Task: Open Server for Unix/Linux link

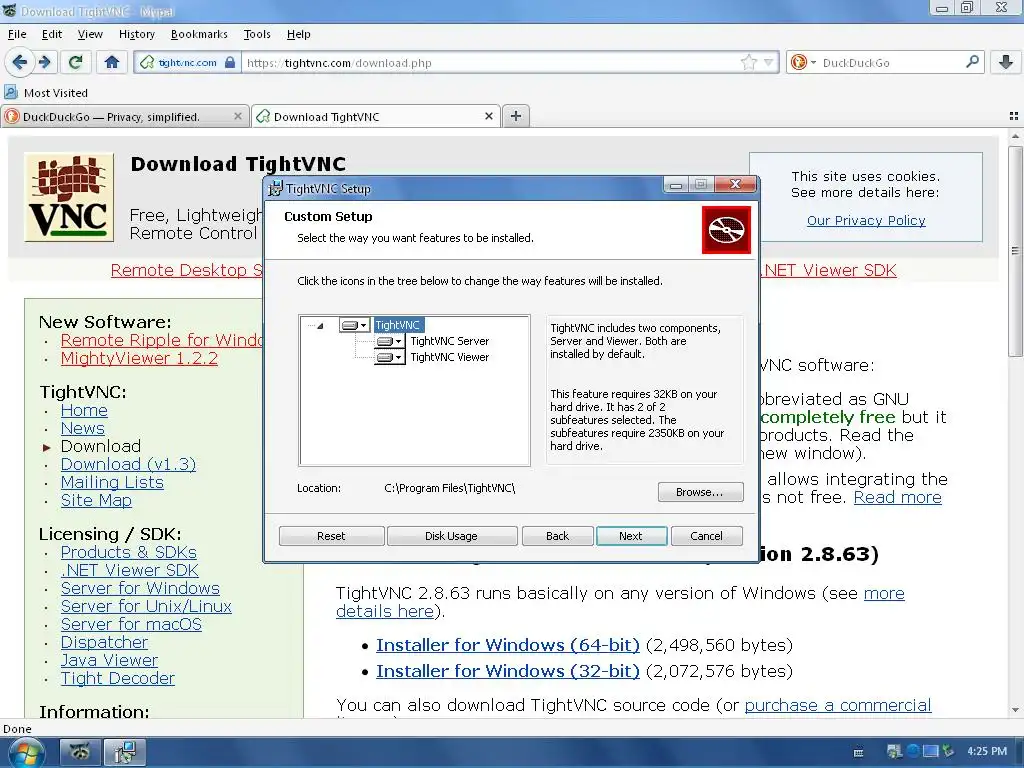Action: click(x=146, y=607)
